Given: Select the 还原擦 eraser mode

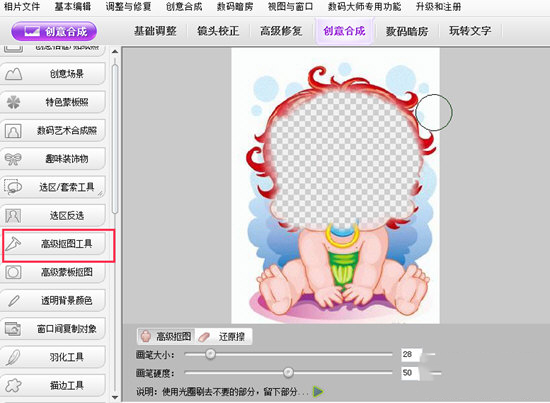Looking at the screenshot, I should pyautogui.click(x=223, y=337).
